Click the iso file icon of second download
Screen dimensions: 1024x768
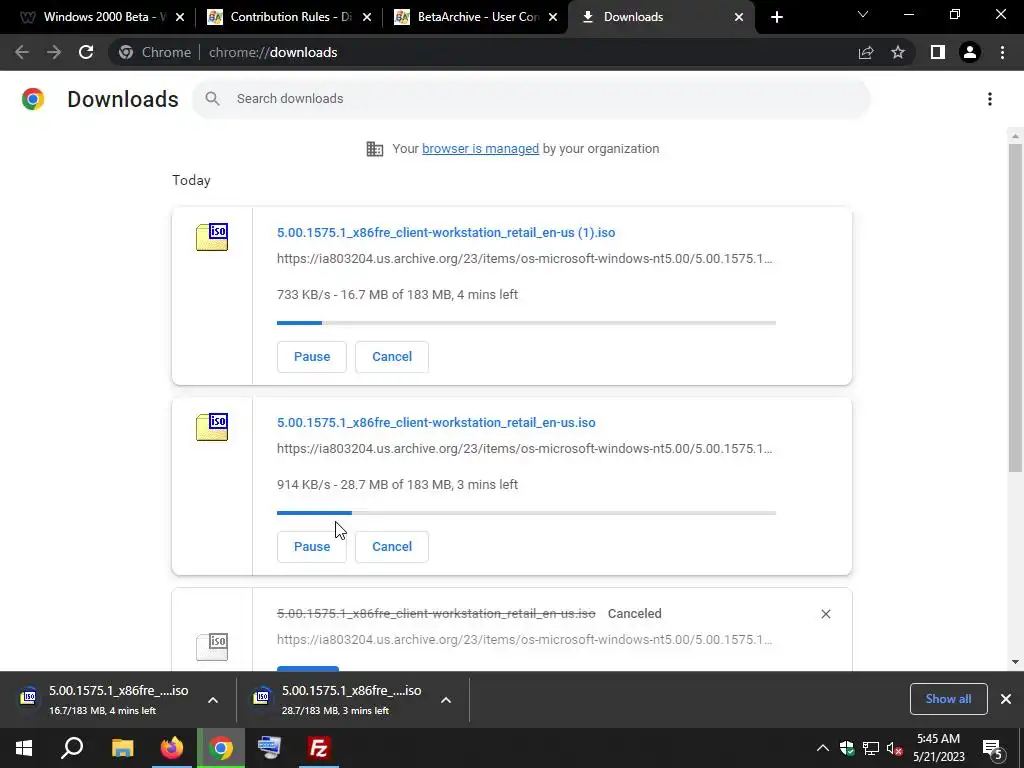[x=212, y=427]
